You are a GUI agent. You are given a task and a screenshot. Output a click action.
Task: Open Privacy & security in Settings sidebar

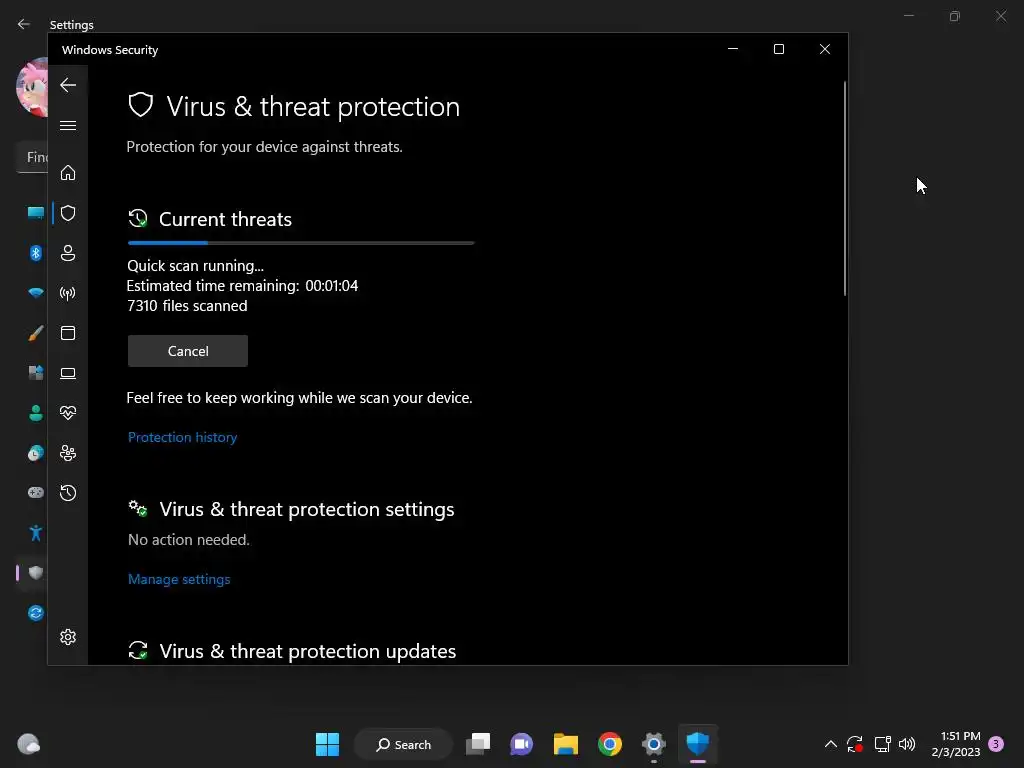coord(36,573)
